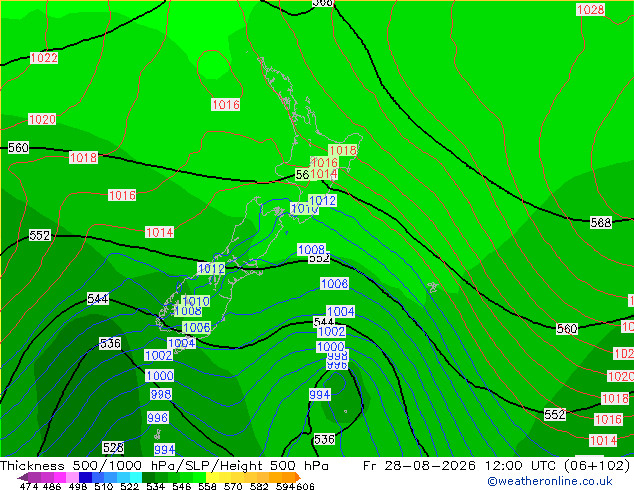
Task: Click the light pink swatch left of 498
Action: 72,477
